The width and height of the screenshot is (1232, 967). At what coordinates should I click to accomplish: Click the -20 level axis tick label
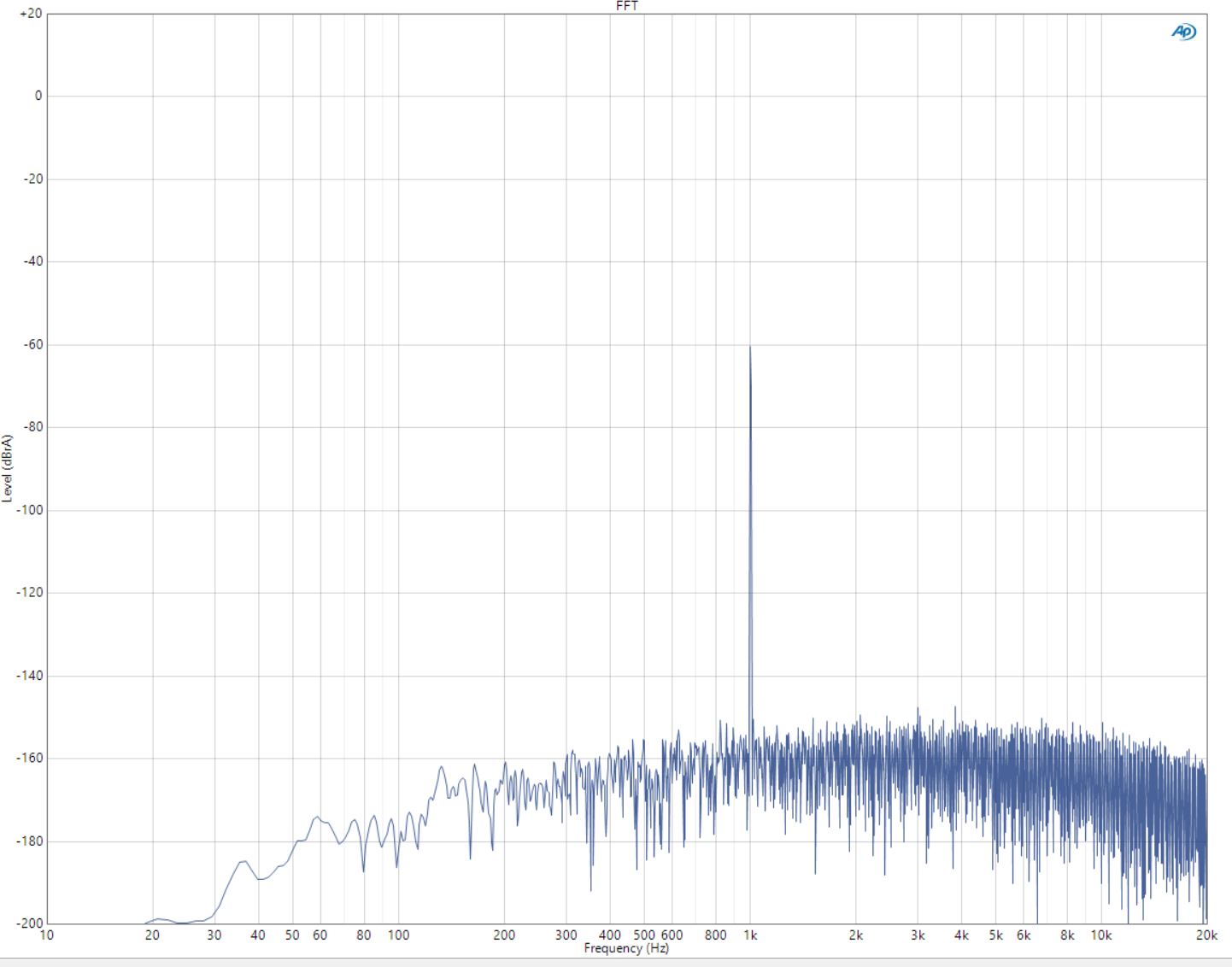(x=32, y=179)
